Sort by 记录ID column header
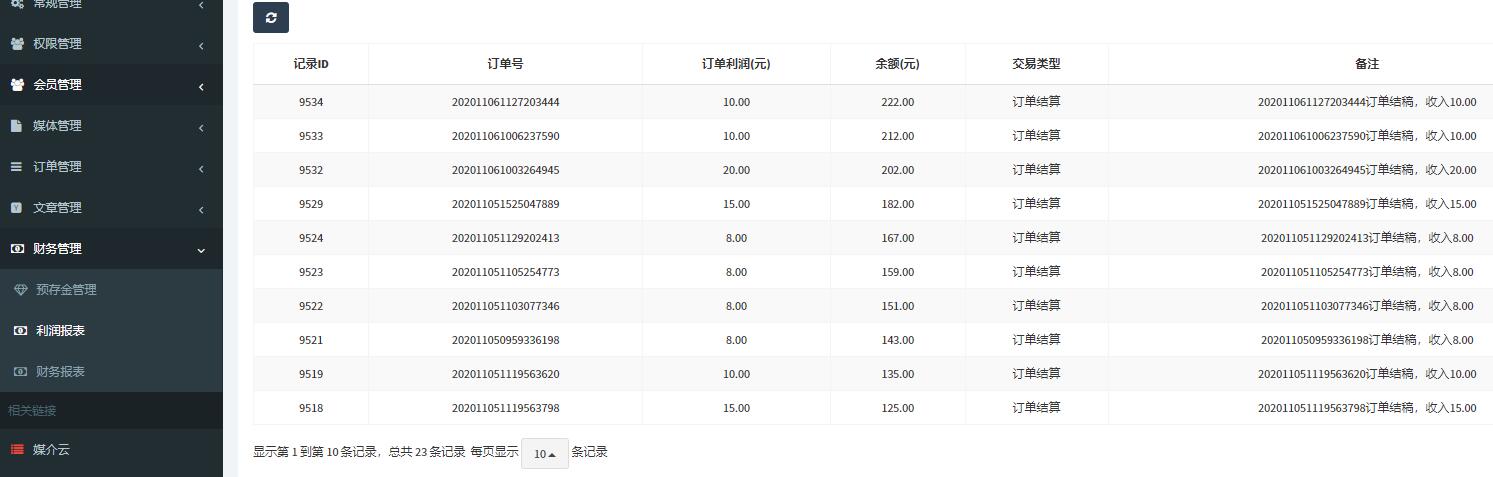The image size is (1493, 477). pyautogui.click(x=311, y=64)
